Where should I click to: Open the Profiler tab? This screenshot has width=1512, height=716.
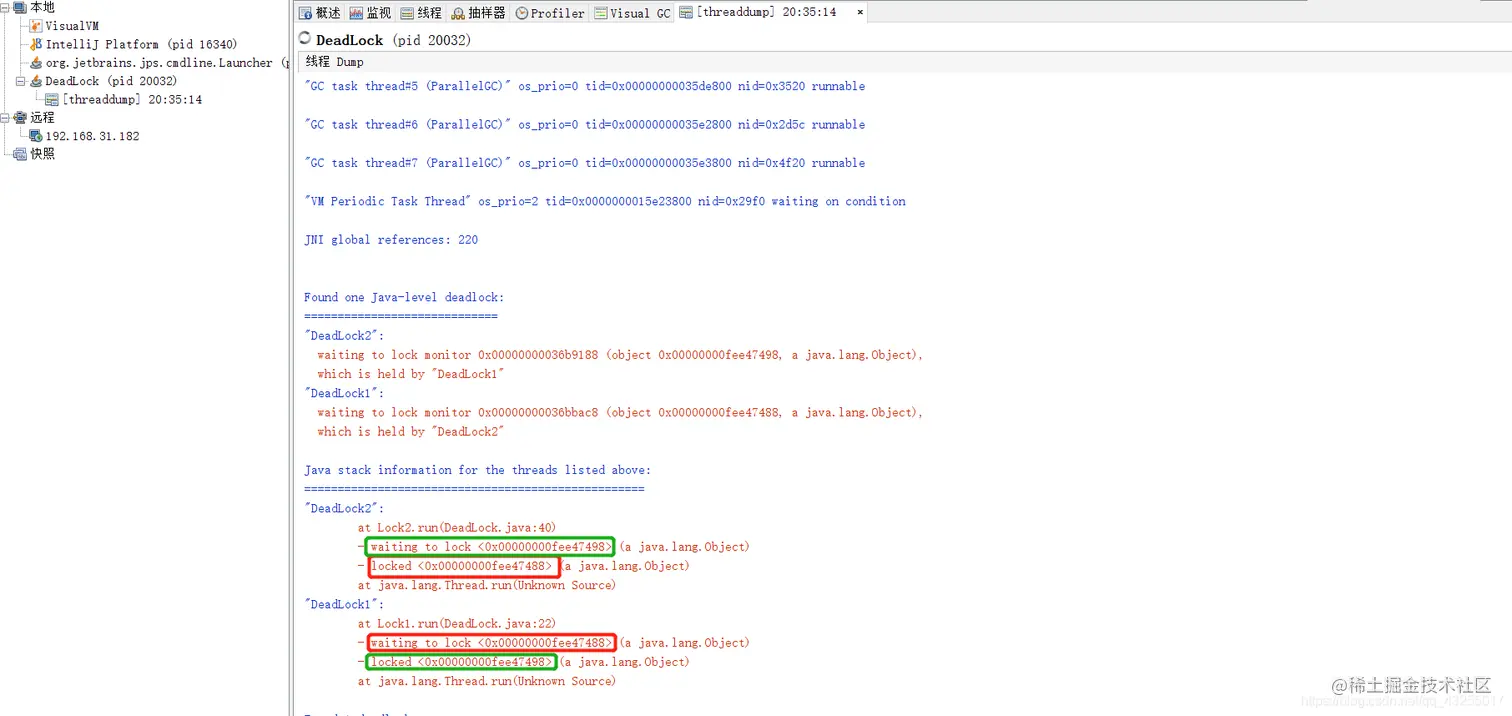click(x=550, y=13)
